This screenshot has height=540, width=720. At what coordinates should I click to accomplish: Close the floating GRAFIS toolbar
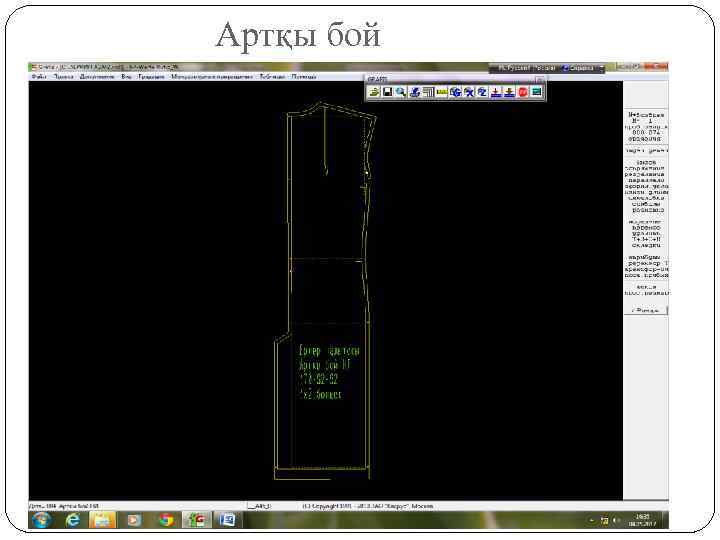coord(540,79)
